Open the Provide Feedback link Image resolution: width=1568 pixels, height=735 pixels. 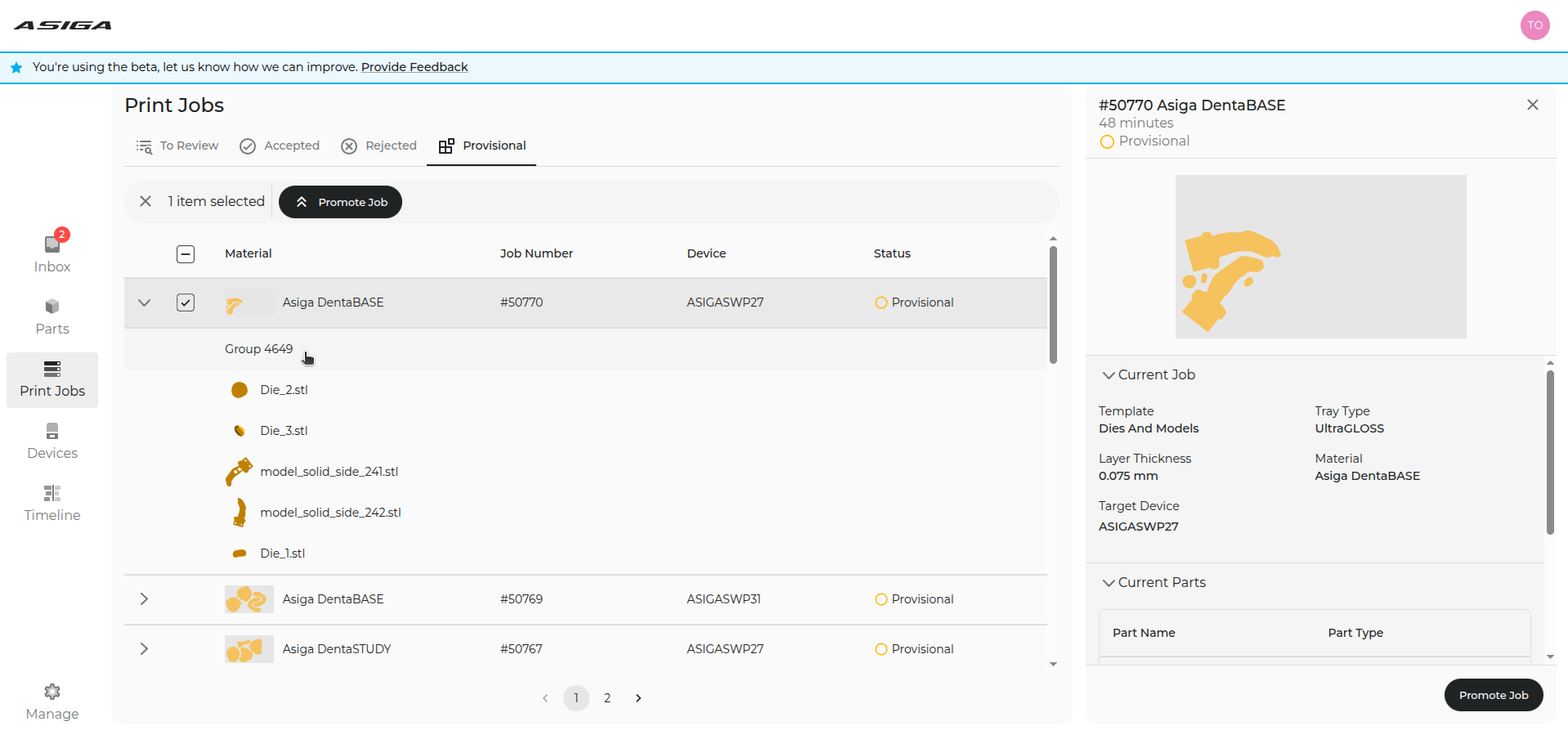pos(414,67)
